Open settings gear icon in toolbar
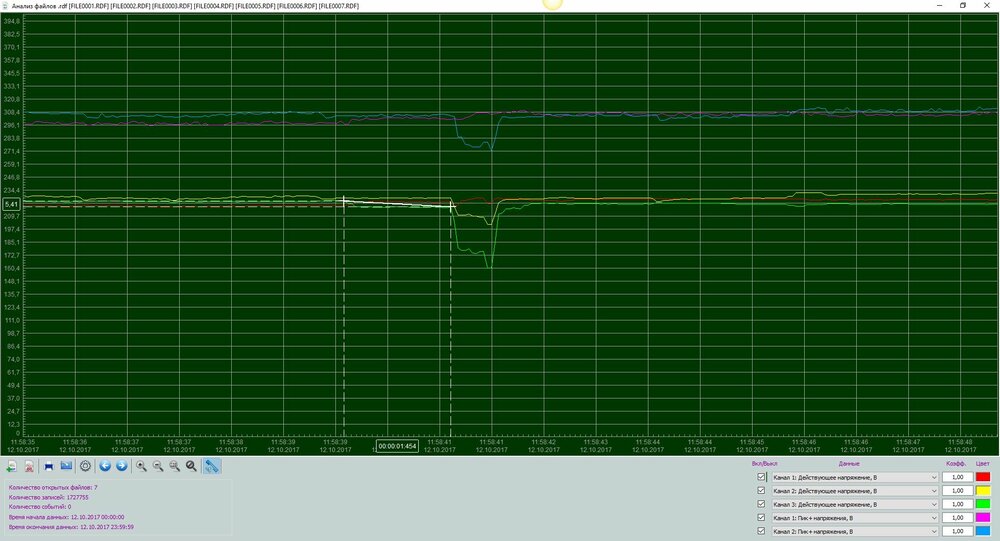 (x=85, y=466)
